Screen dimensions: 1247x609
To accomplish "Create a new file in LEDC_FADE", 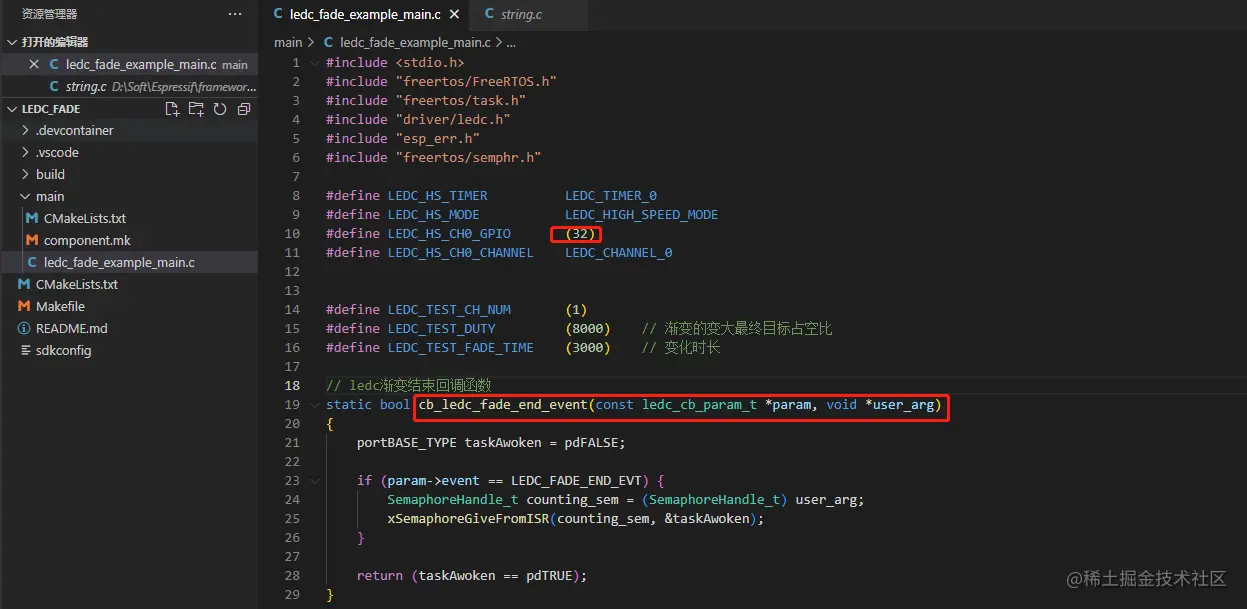I will (172, 109).
